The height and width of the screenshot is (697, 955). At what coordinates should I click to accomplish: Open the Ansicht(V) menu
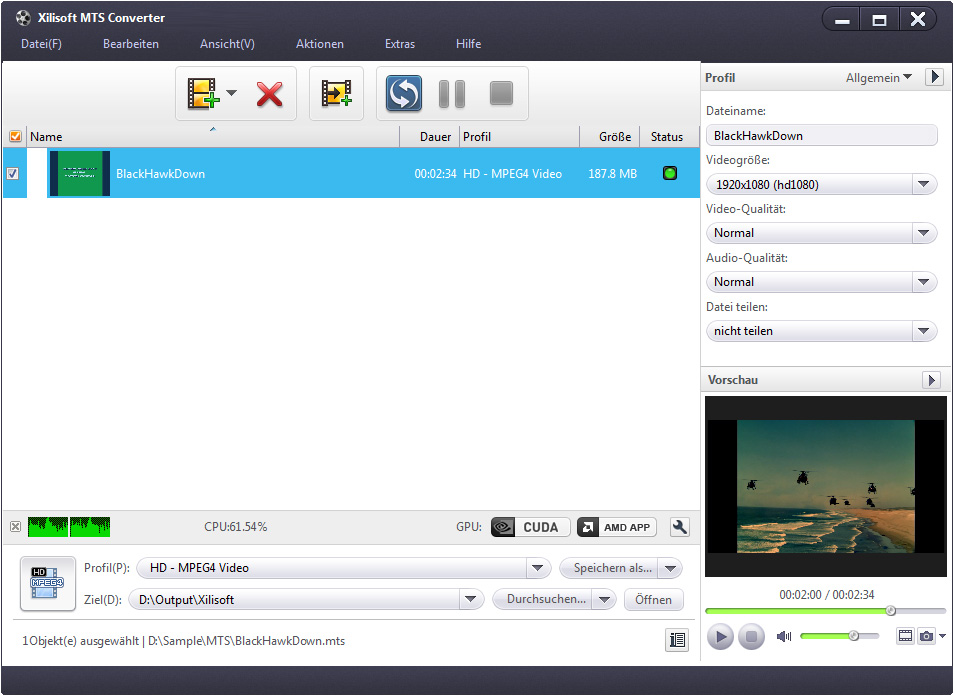pos(227,44)
